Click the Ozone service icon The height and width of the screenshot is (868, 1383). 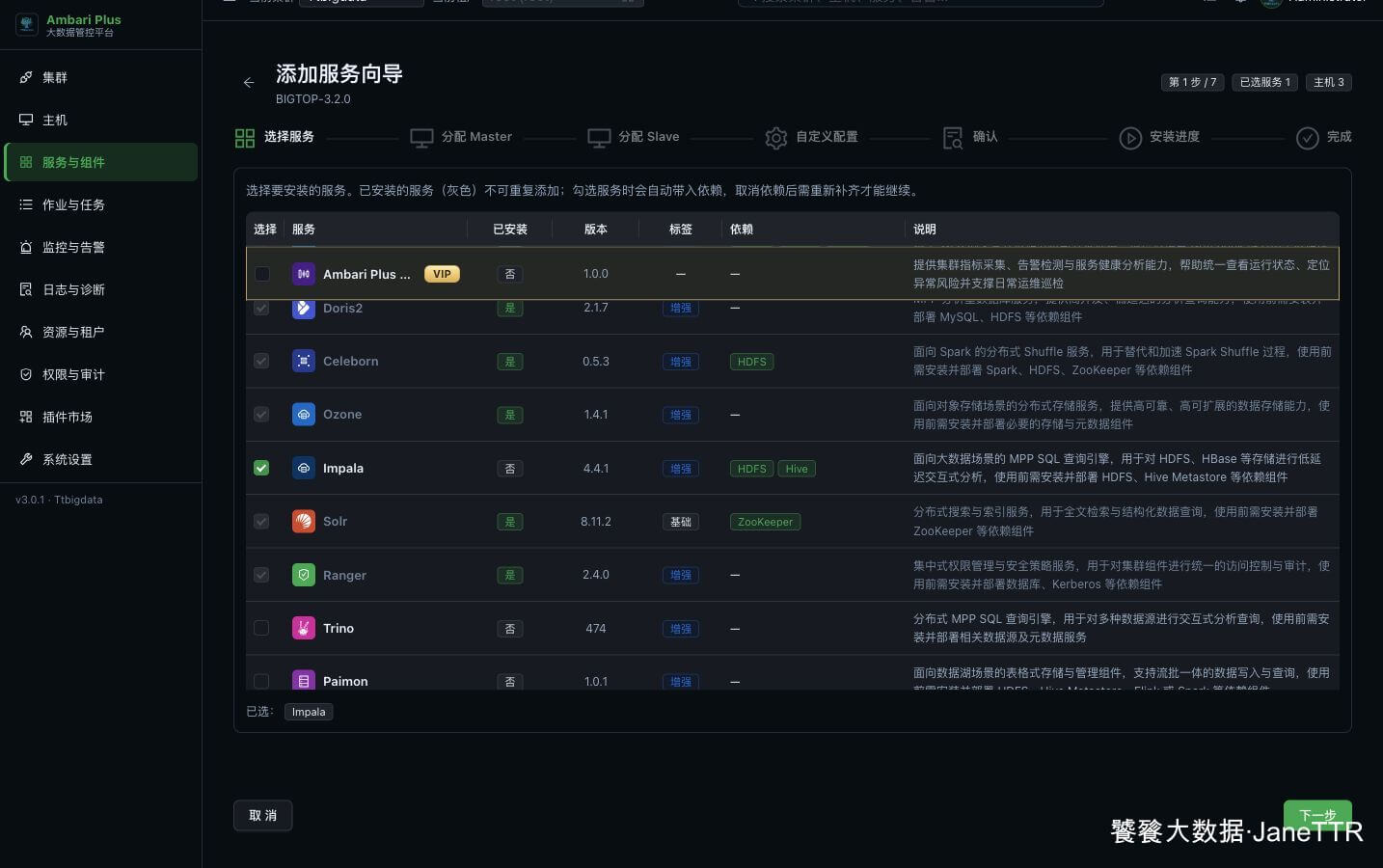click(304, 415)
